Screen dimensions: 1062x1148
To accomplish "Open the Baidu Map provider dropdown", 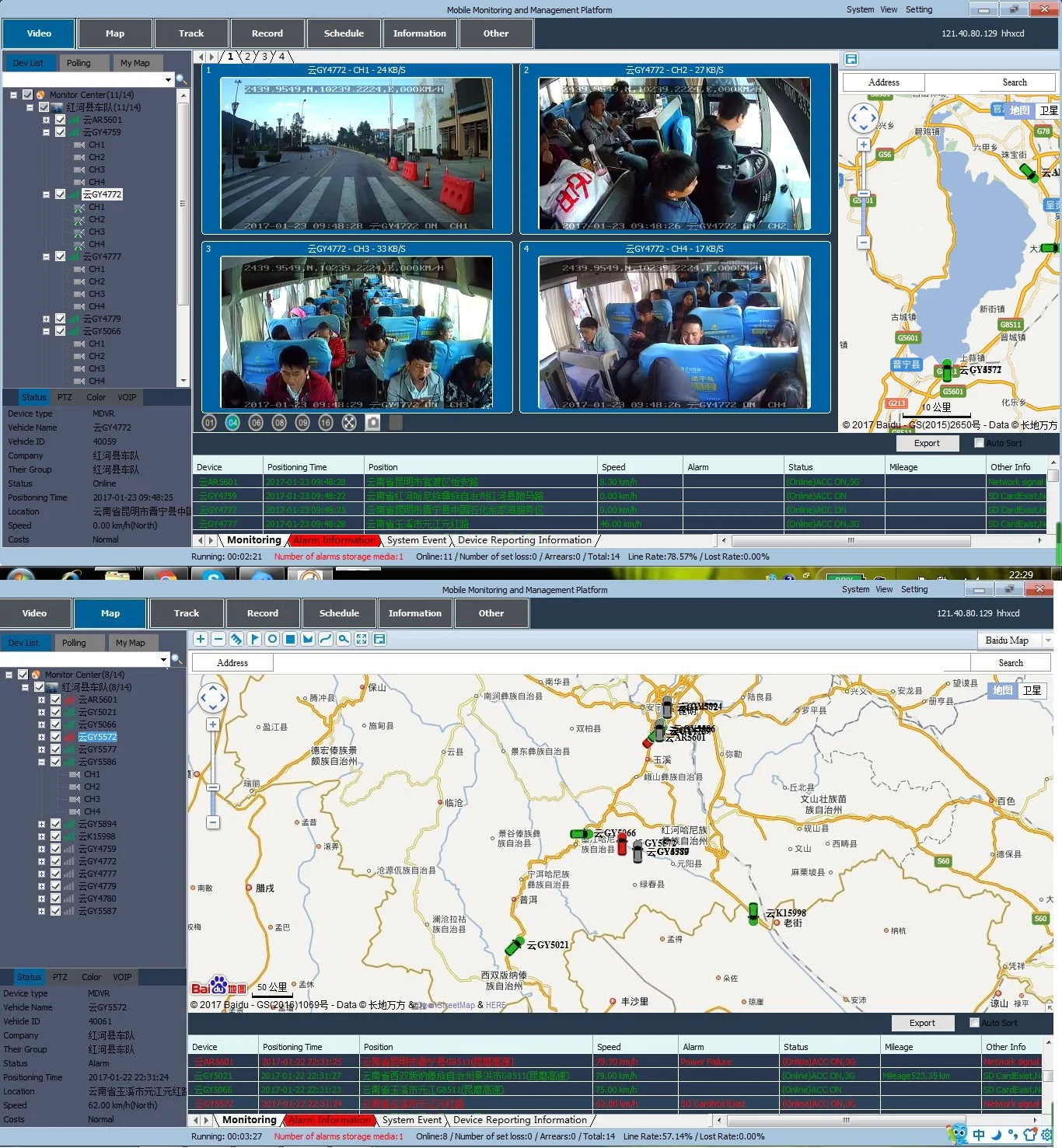I will pos(1047,640).
